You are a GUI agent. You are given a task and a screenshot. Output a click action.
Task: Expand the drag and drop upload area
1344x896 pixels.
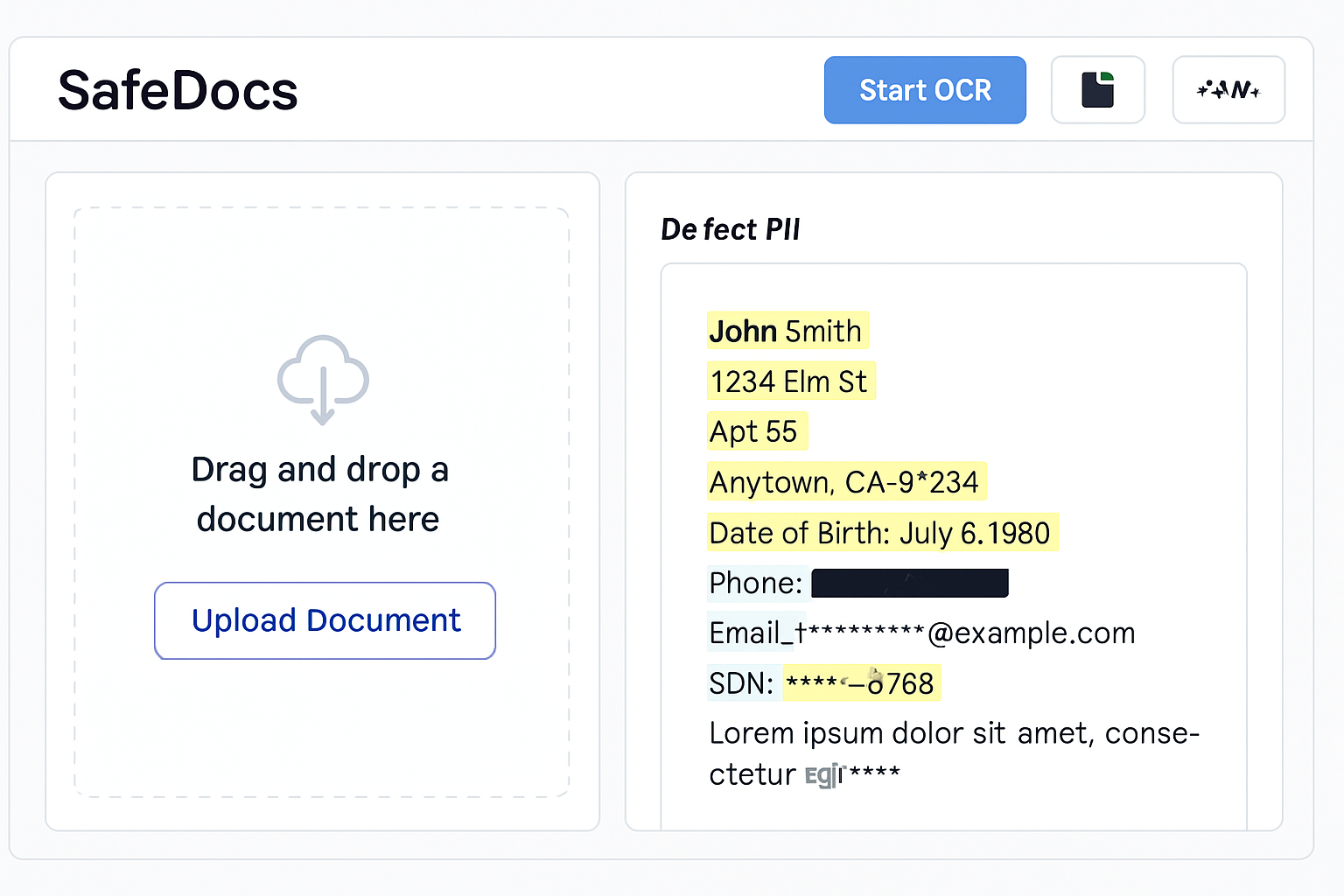click(322, 500)
